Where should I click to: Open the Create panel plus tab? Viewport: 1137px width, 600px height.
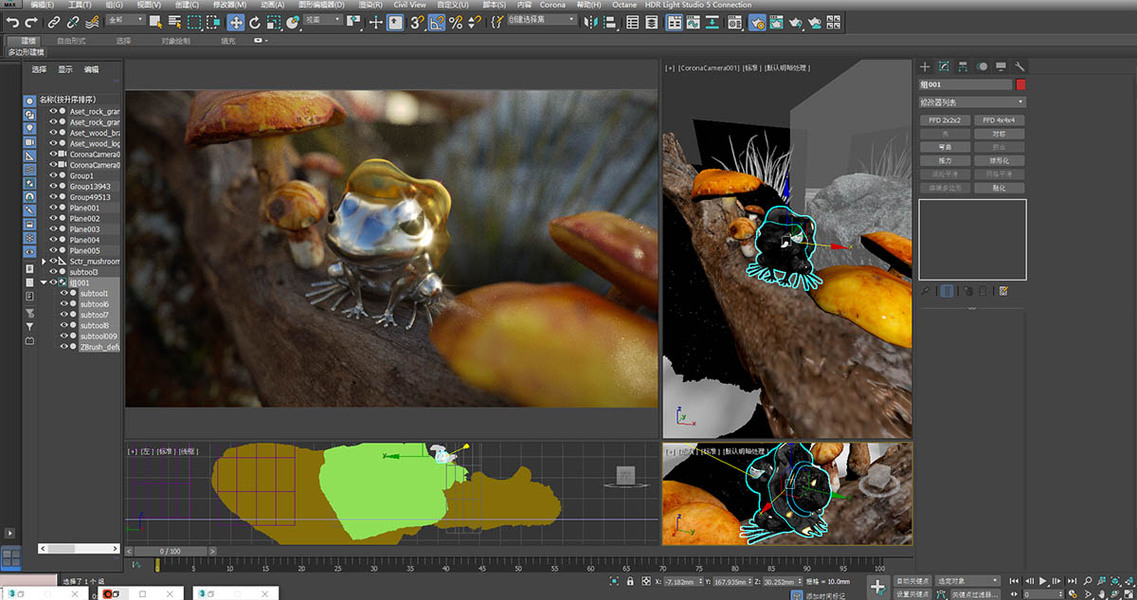tap(925, 66)
